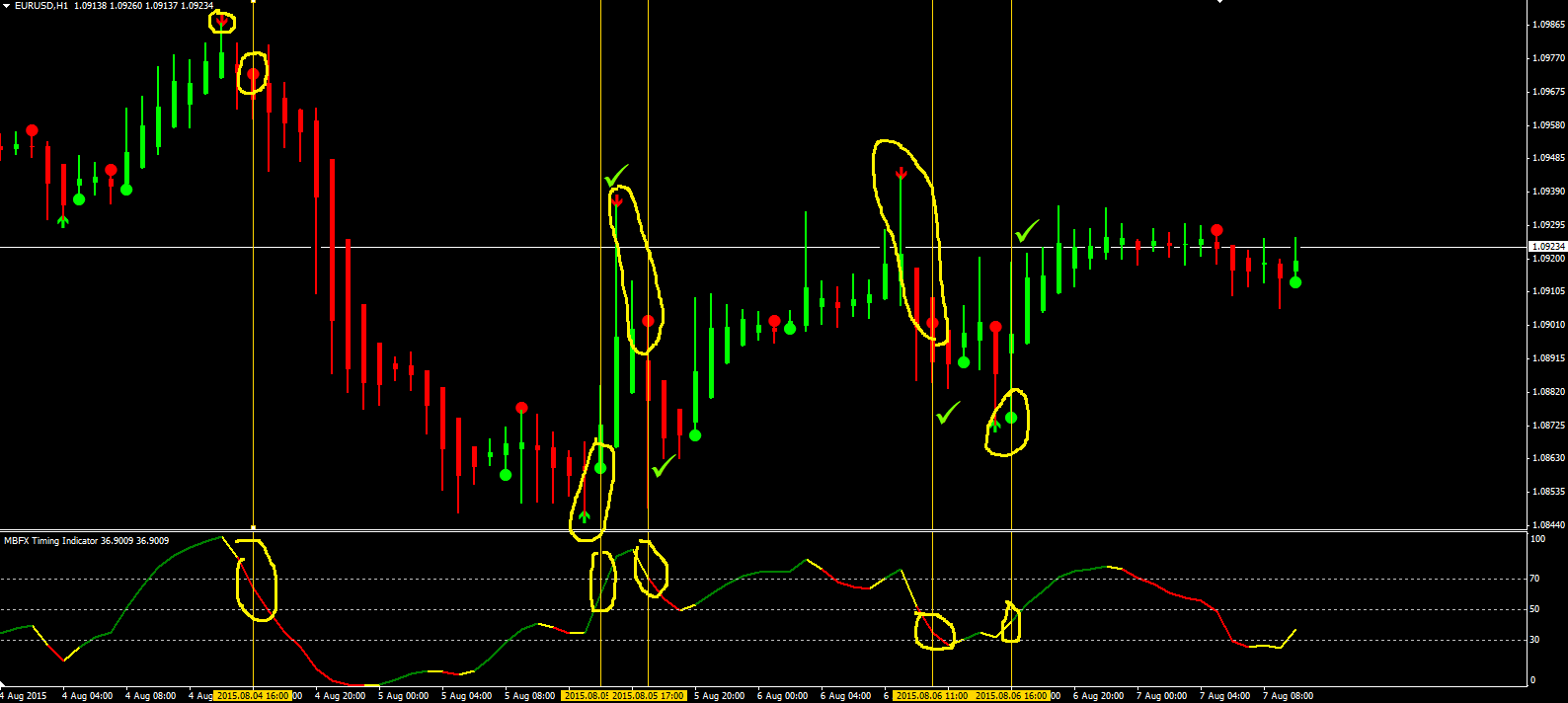1568x703 pixels.
Task: Click indicator scale level 30
Action: (x=1534, y=640)
